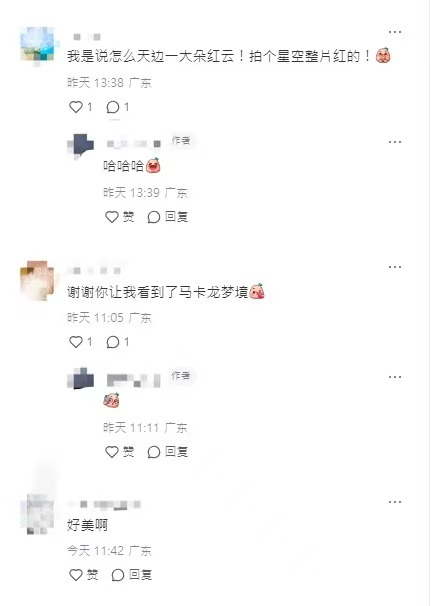
Task: Open three-dot menu for 好美啊 comment
Action: click(395, 502)
